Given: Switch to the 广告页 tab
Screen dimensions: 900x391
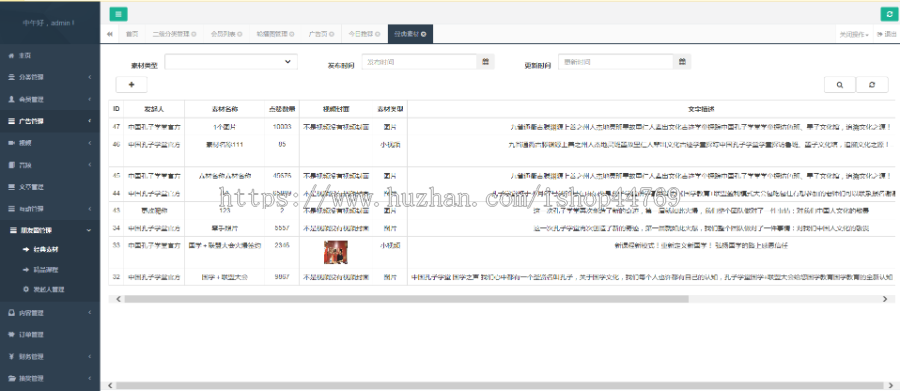Looking at the screenshot, I should point(318,34).
